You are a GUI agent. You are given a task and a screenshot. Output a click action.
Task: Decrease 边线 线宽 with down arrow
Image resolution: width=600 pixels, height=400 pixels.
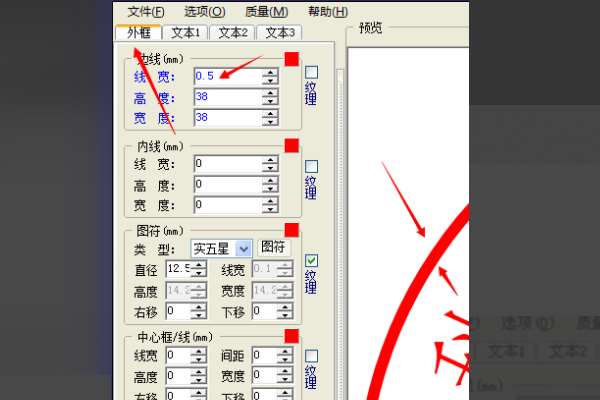tap(270, 81)
